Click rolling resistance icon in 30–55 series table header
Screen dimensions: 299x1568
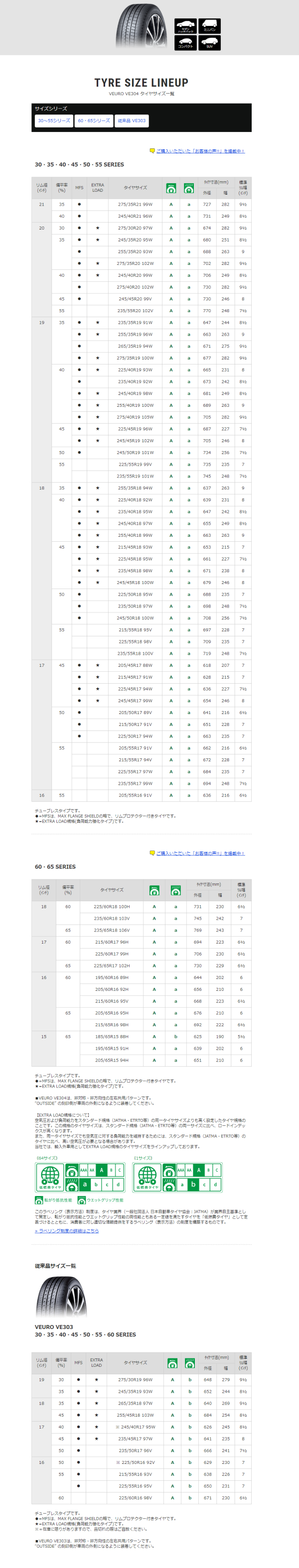pos(171,188)
